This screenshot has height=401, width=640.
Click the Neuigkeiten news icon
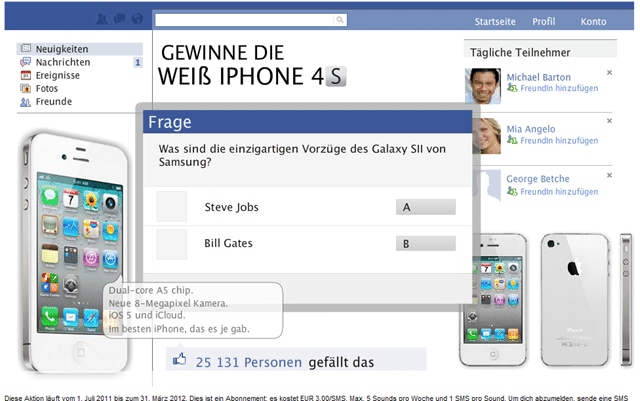click(x=26, y=48)
